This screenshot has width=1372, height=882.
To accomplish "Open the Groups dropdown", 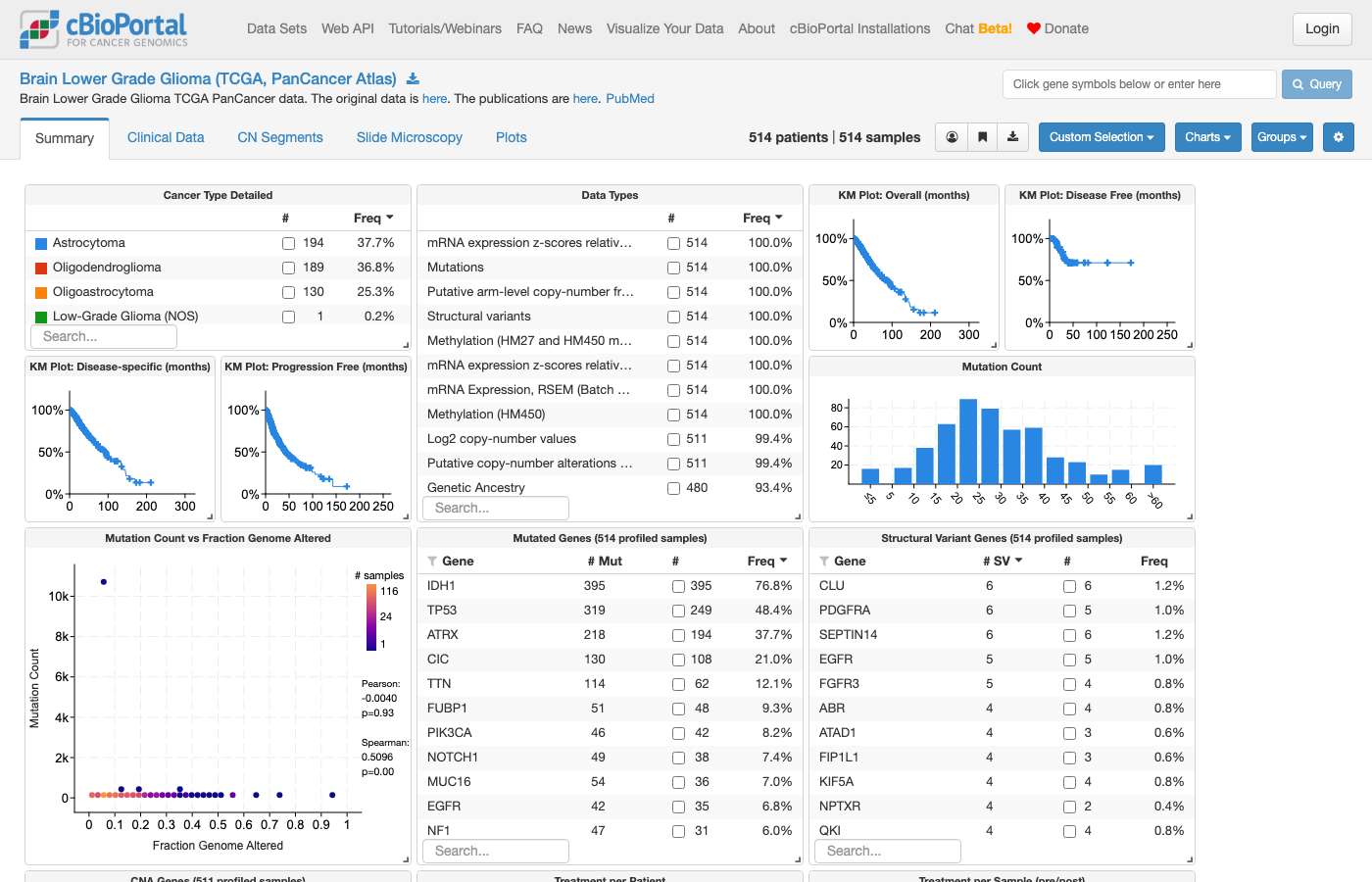I will click(1282, 137).
